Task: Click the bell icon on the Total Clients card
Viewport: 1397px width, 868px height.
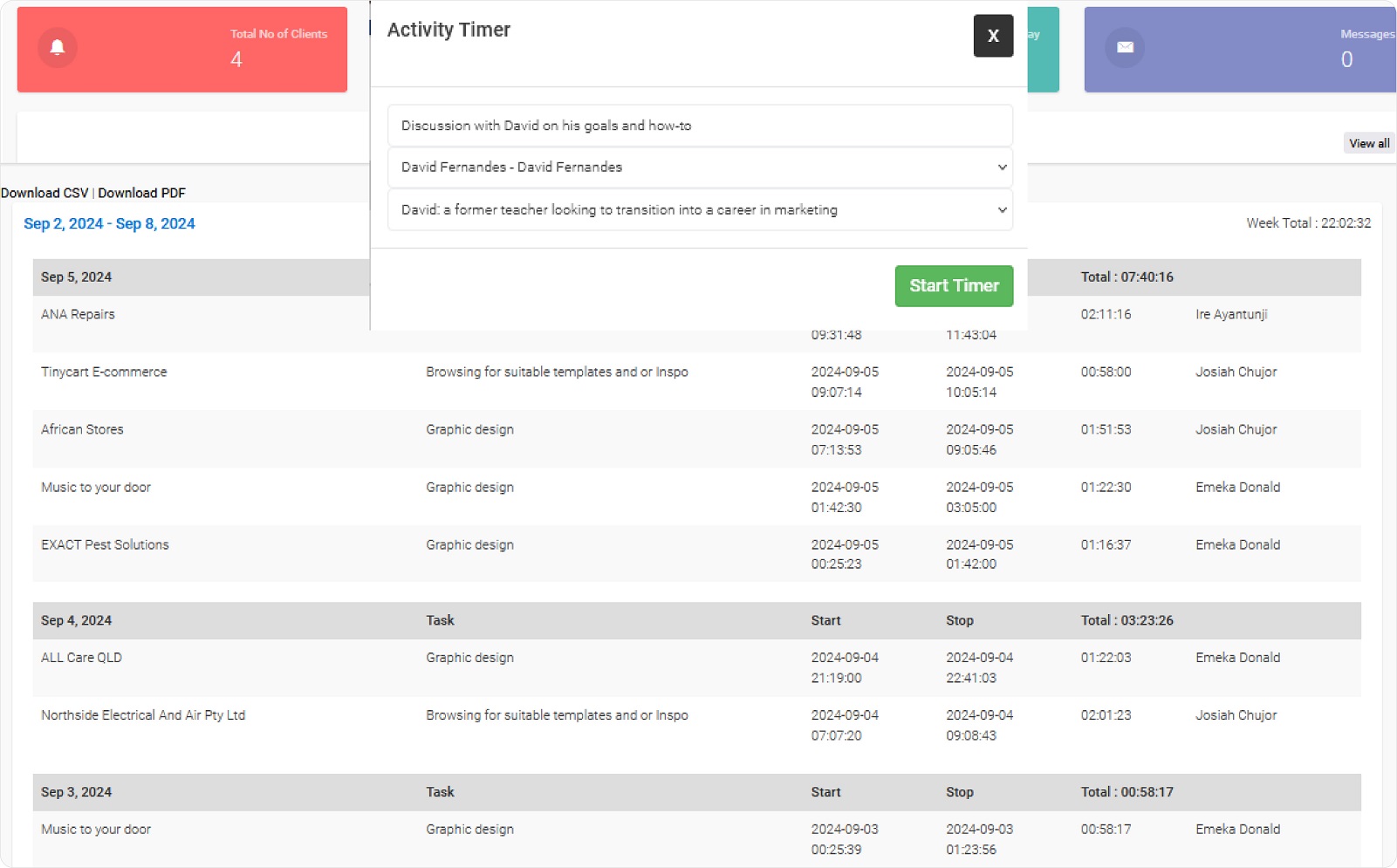Action: click(57, 47)
